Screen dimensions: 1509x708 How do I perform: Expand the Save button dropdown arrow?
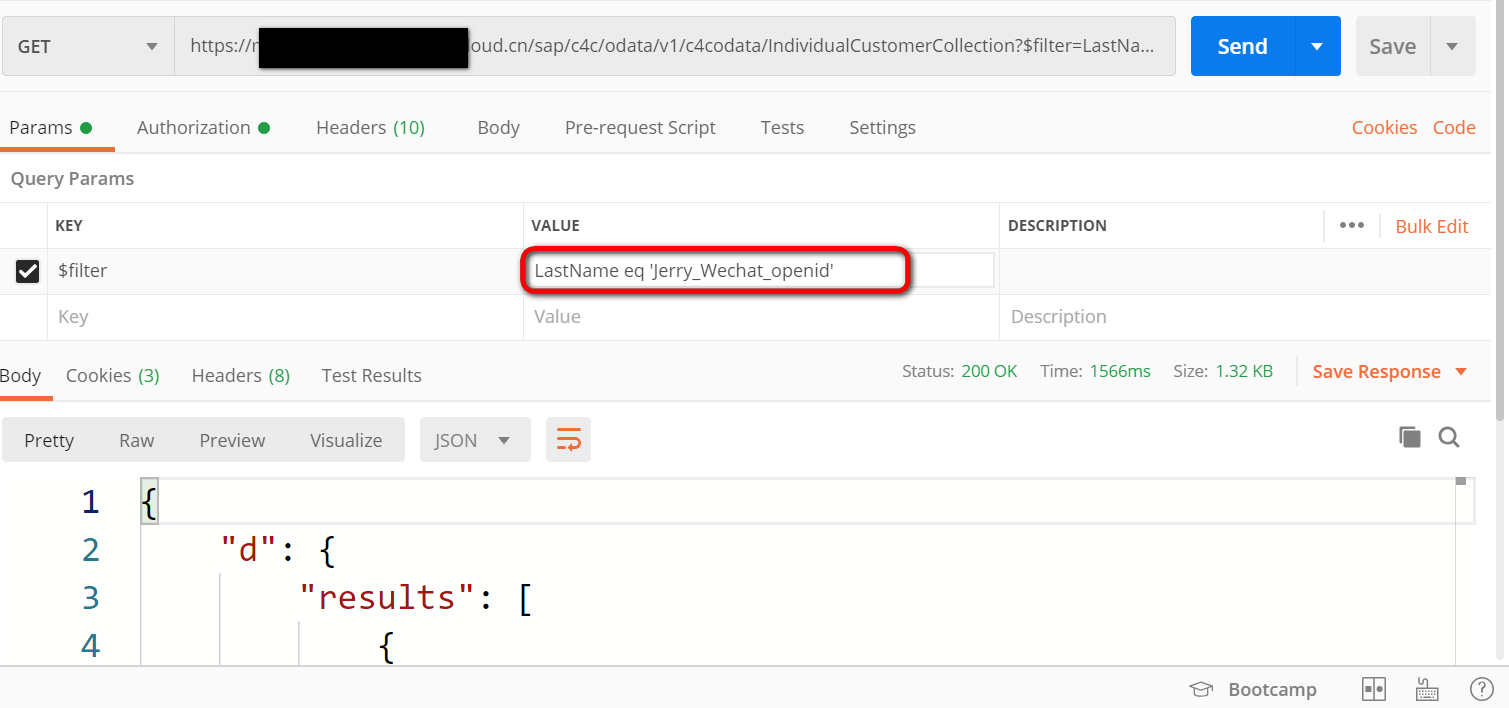click(x=1453, y=46)
